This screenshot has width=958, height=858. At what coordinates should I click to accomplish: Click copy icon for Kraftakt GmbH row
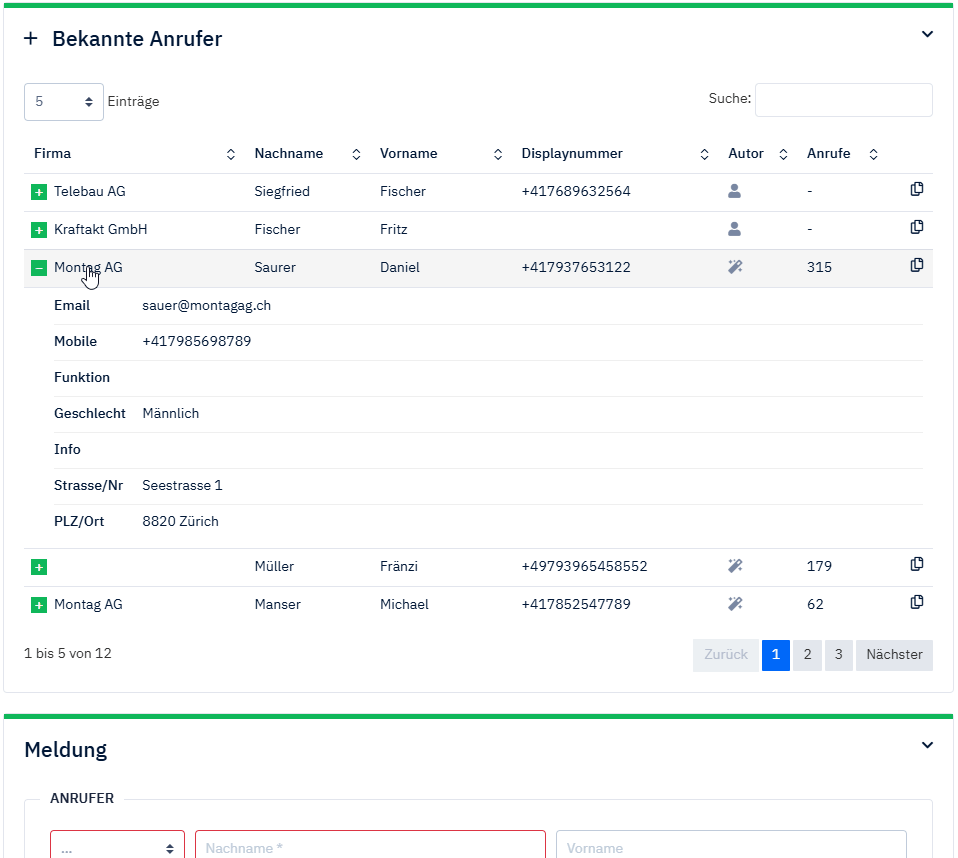[x=916, y=228]
